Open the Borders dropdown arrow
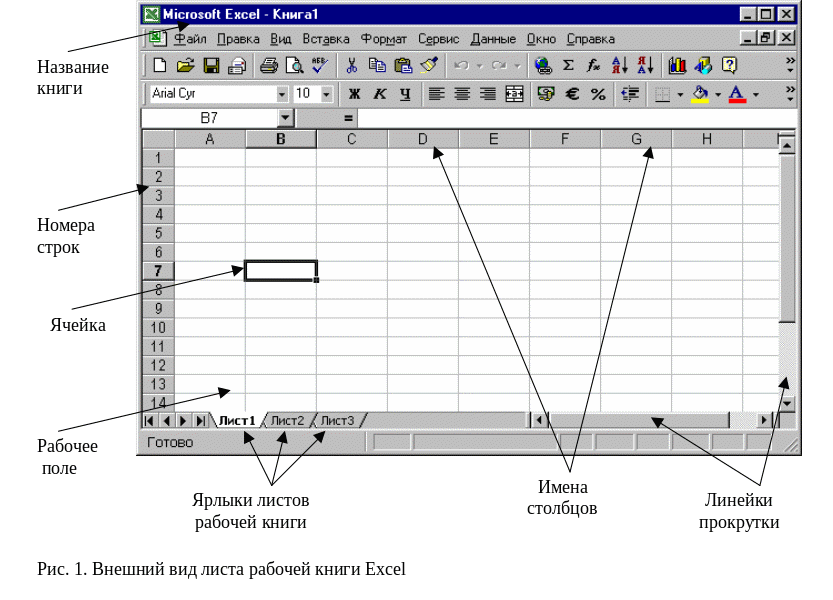 point(680,95)
